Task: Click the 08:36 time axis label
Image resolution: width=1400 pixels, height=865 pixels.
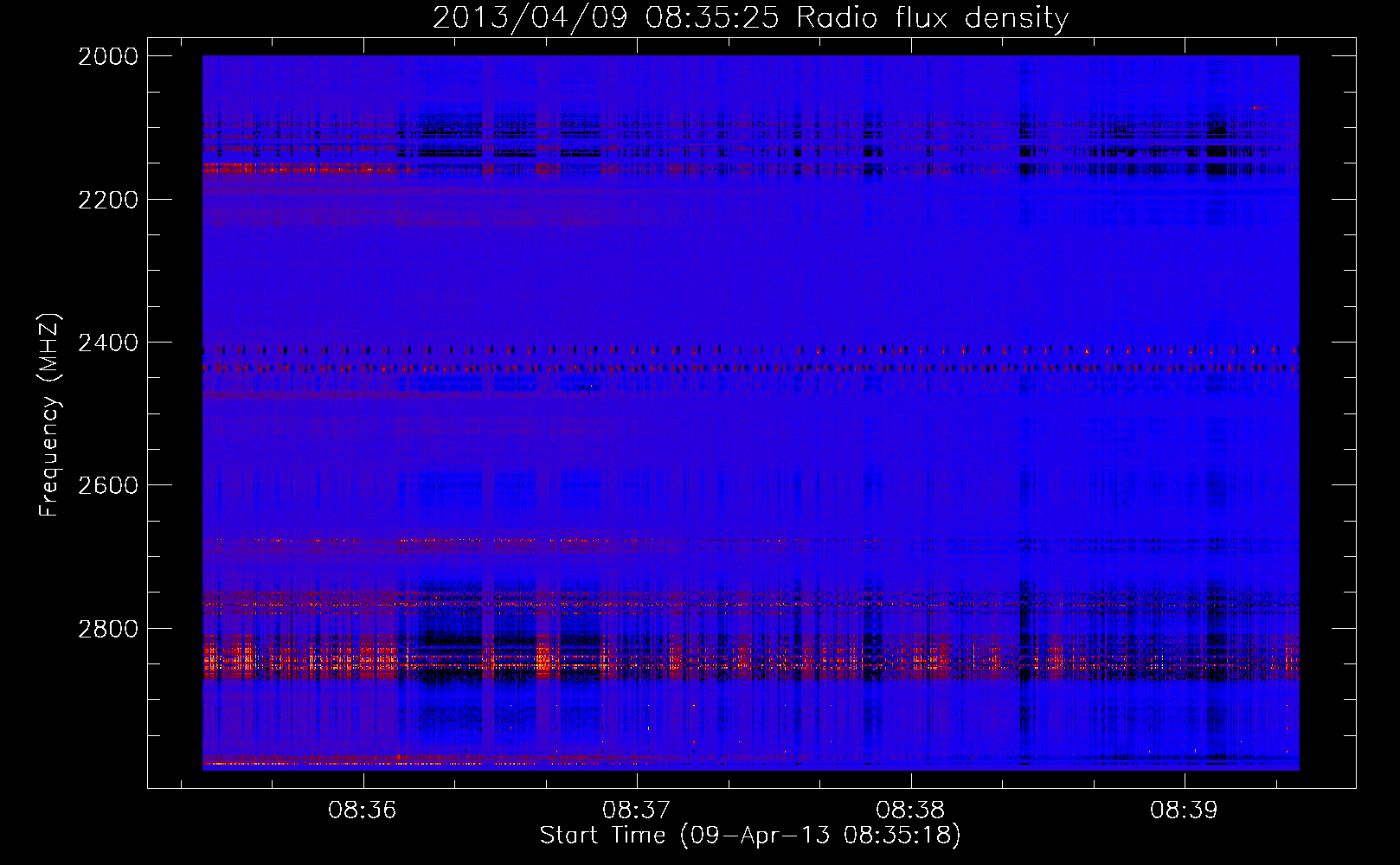Action: click(x=363, y=811)
